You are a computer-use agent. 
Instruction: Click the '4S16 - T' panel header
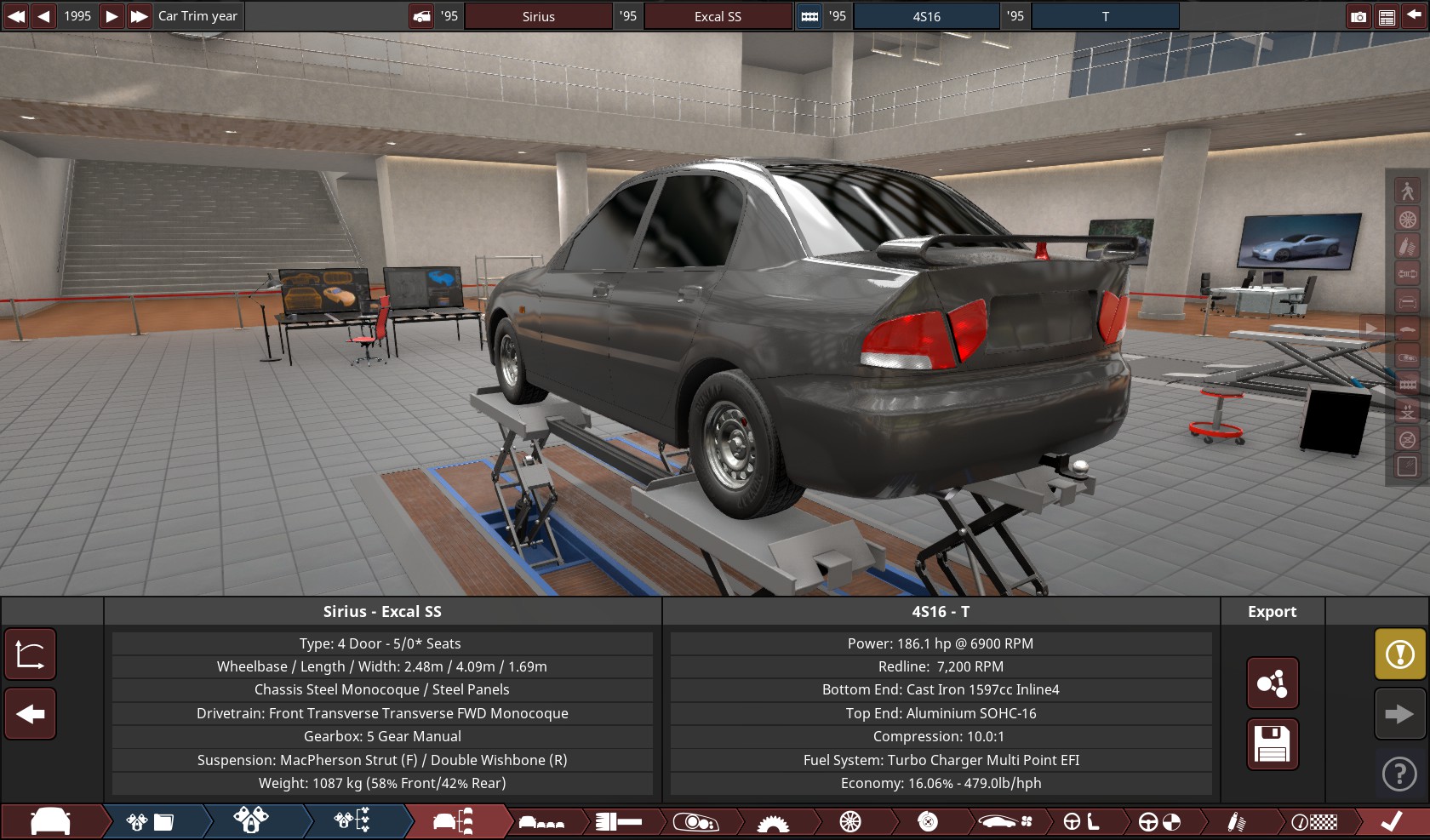941,612
